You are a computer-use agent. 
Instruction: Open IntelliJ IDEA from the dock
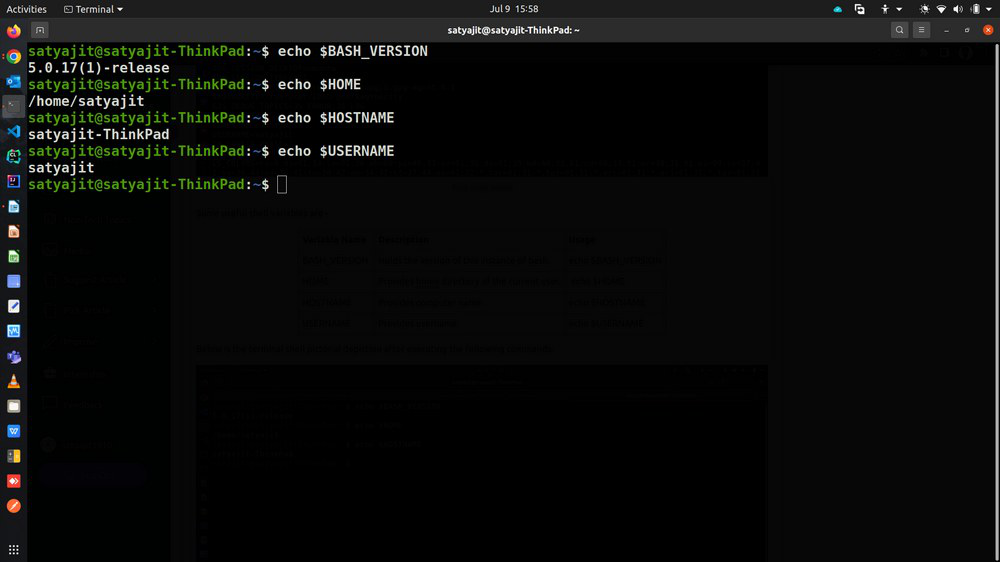click(x=14, y=182)
